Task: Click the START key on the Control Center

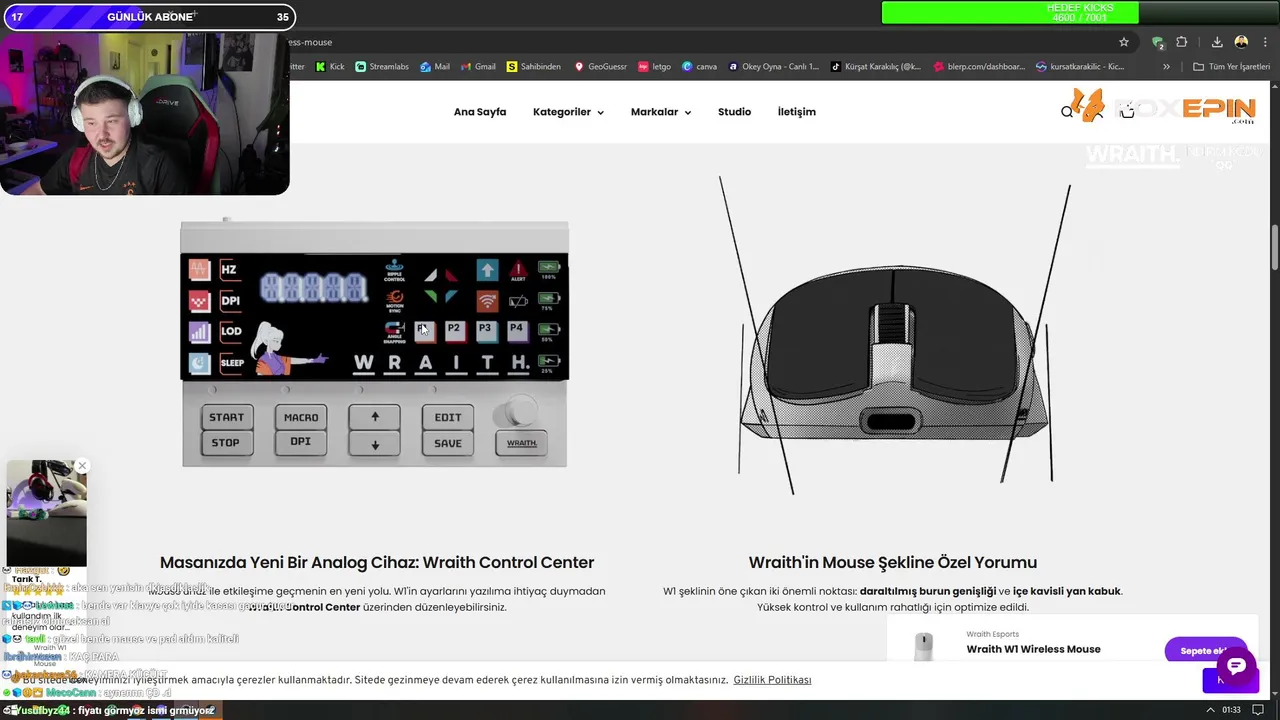Action: (x=226, y=417)
